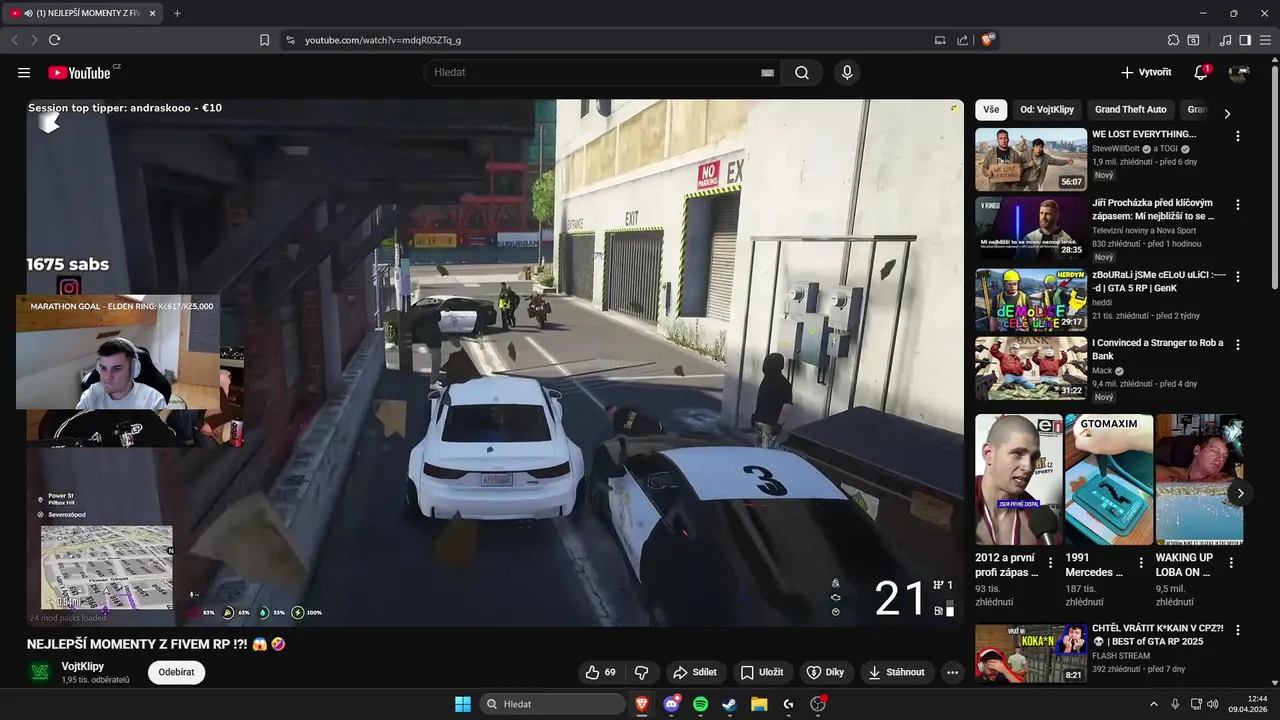
Task: Click the YouTube search magnifier button
Action: 802,73
